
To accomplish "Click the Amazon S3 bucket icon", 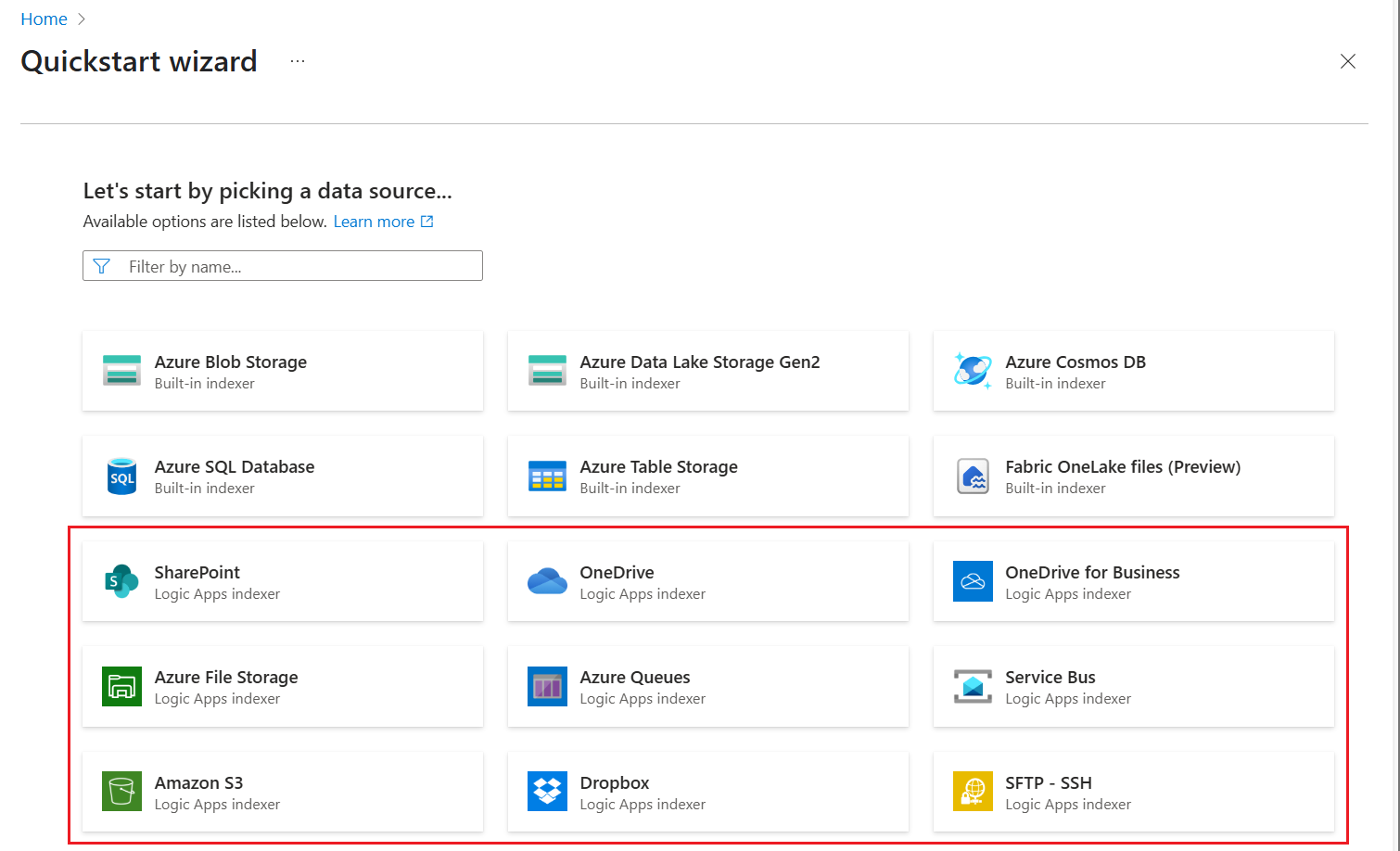I will pyautogui.click(x=121, y=792).
